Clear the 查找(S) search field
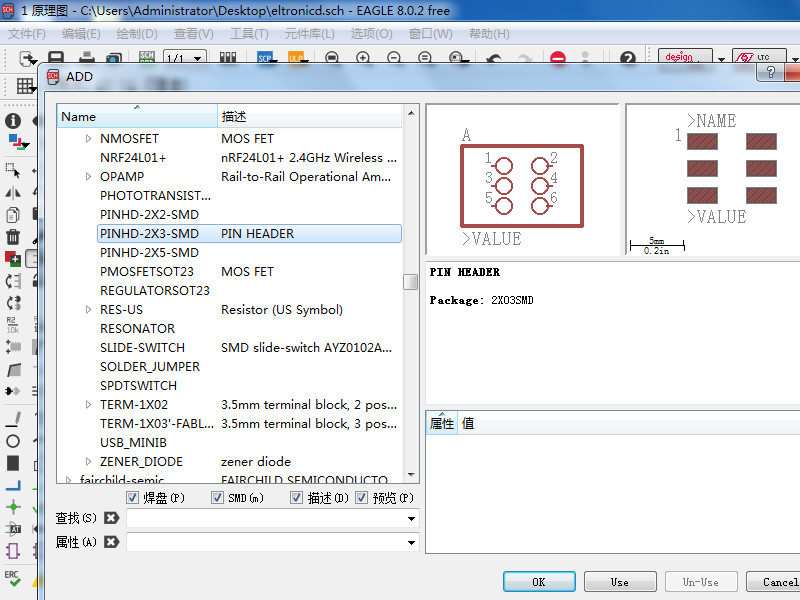The width and height of the screenshot is (800, 600). 111,518
